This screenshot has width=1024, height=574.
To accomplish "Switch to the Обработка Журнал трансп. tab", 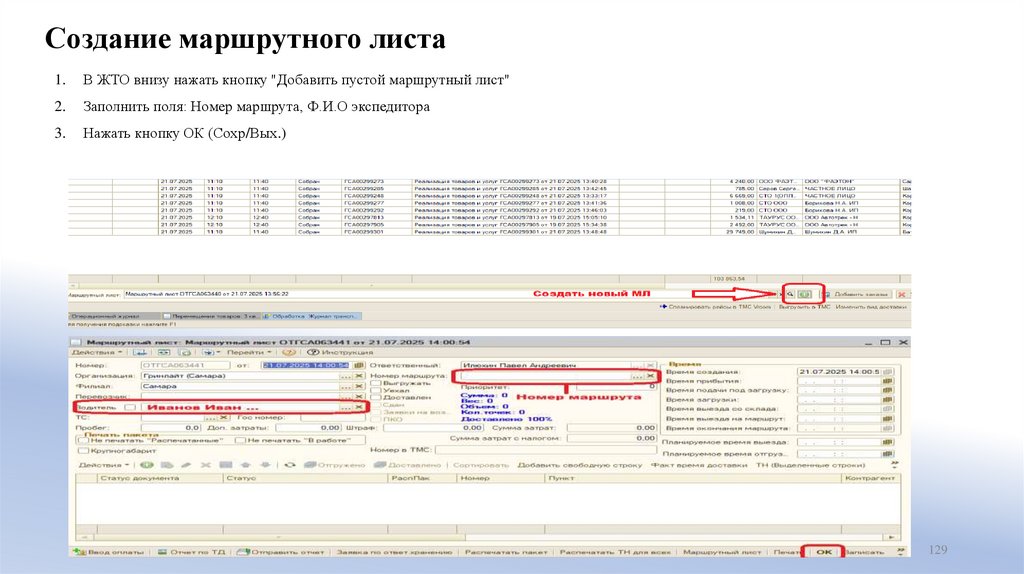I will tap(312, 316).
